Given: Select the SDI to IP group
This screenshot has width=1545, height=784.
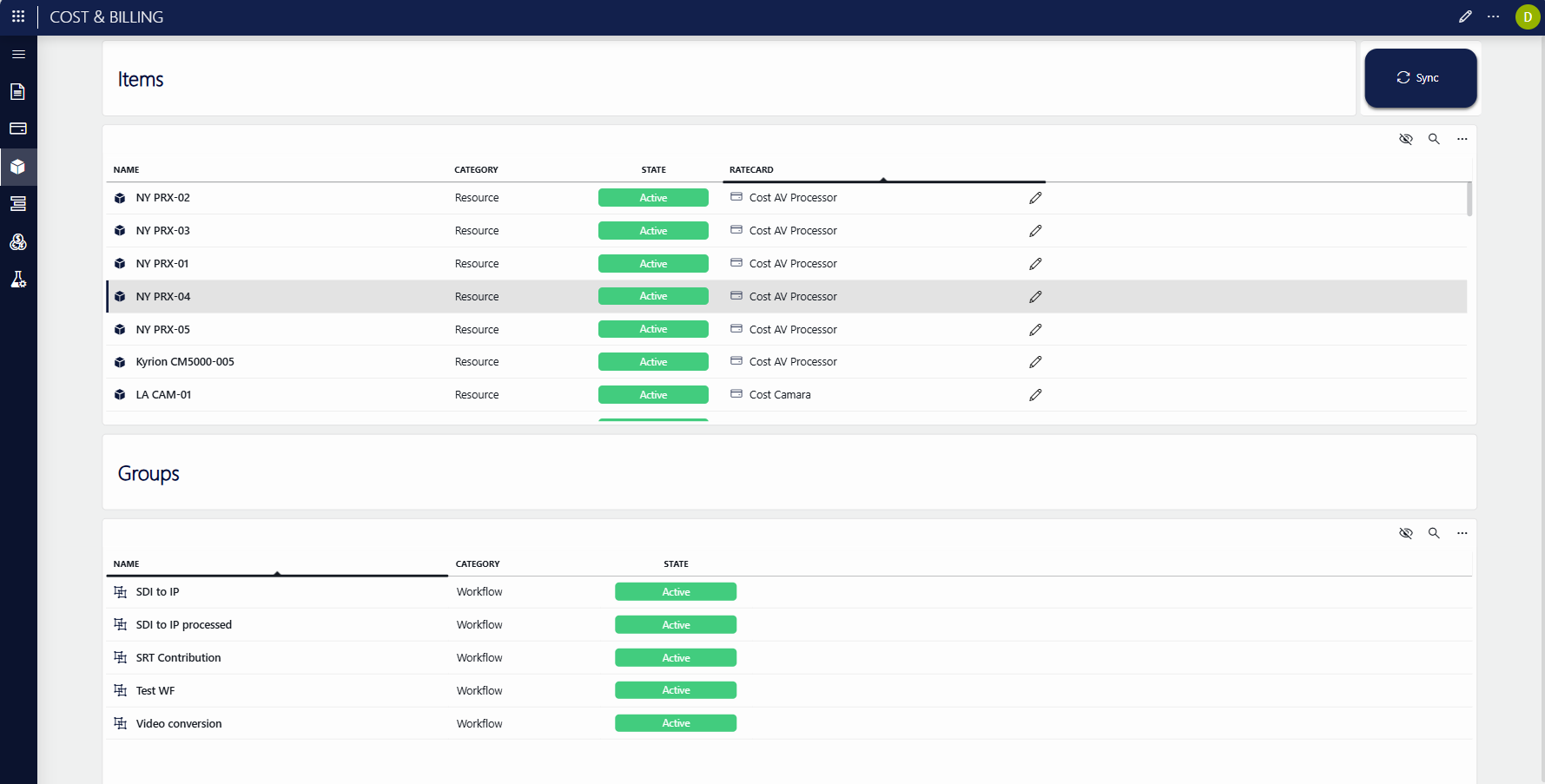Looking at the screenshot, I should tap(157, 592).
